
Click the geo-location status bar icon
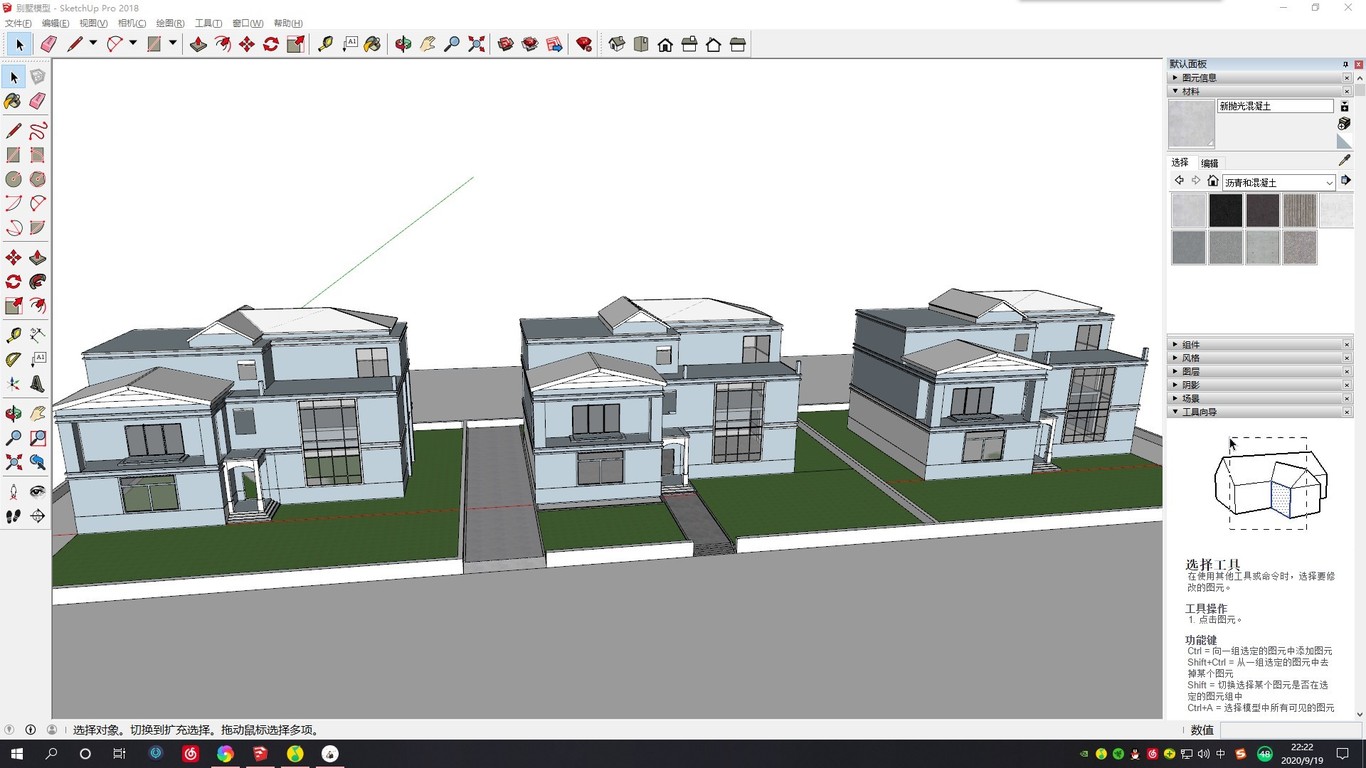[x=9, y=730]
